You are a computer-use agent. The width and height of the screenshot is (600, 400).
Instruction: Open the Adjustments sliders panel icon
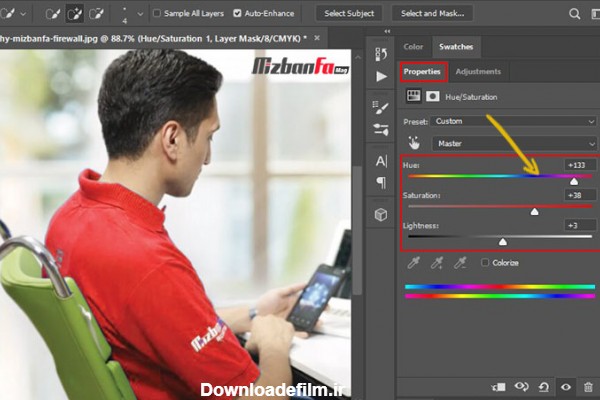[381, 129]
